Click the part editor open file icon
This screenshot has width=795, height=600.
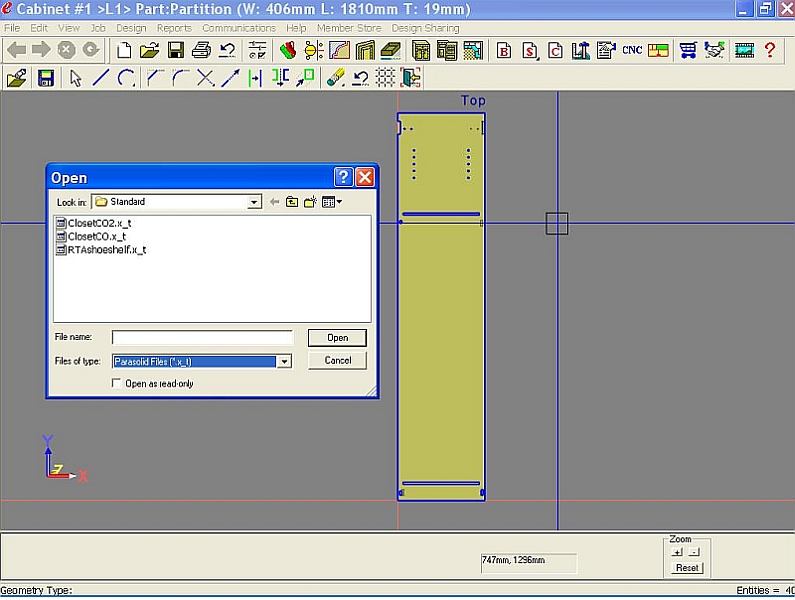pyautogui.click(x=17, y=78)
